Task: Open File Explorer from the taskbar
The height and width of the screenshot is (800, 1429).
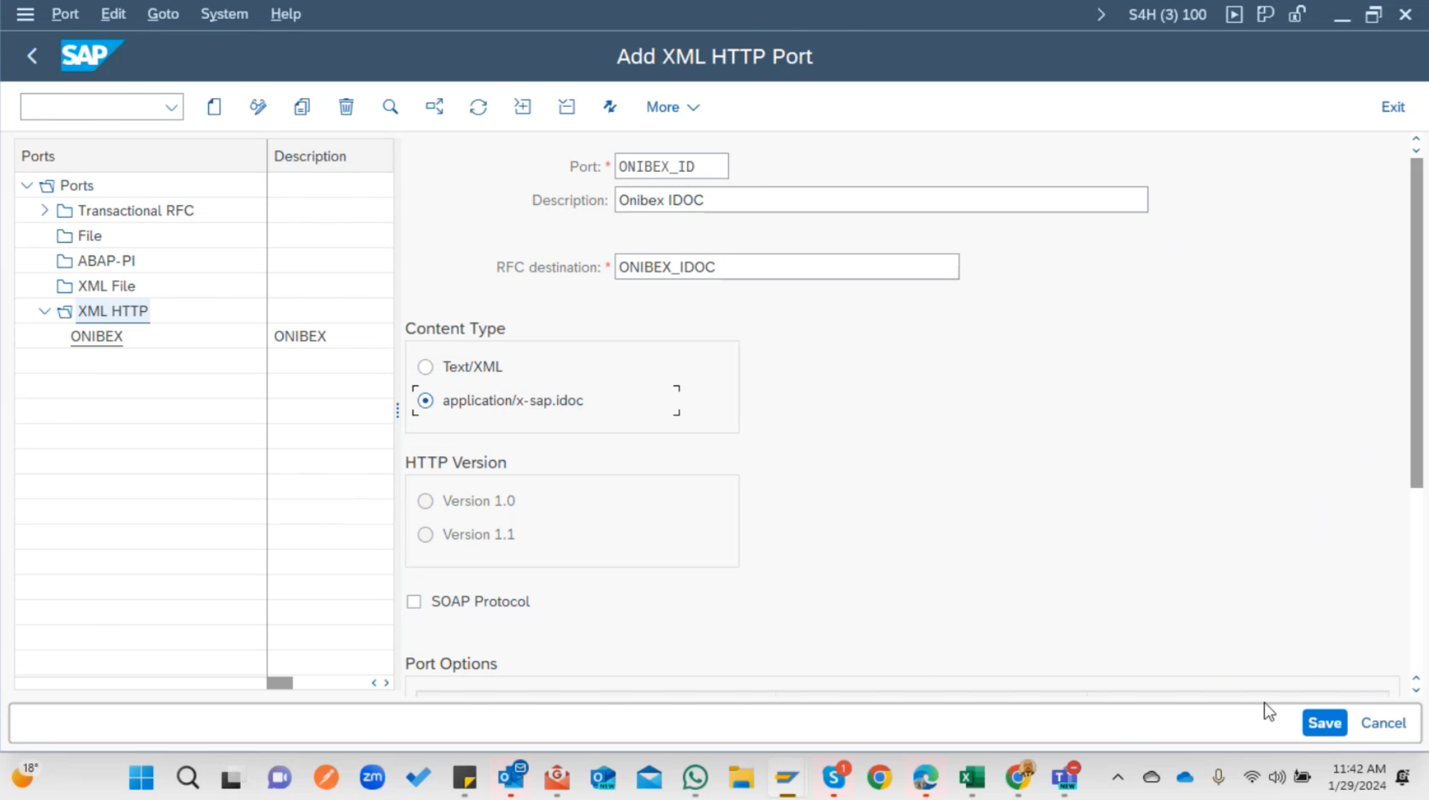Action: [x=741, y=778]
